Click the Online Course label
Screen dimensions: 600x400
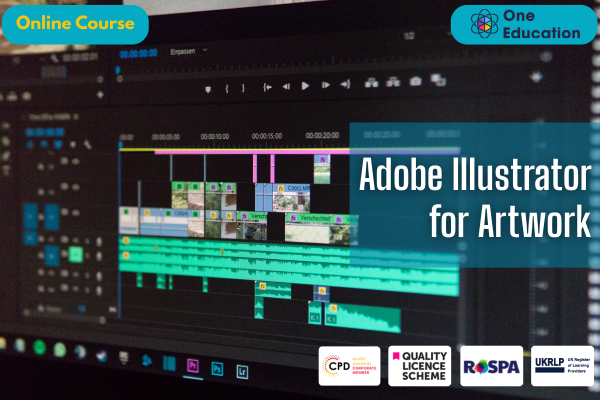[75, 23]
